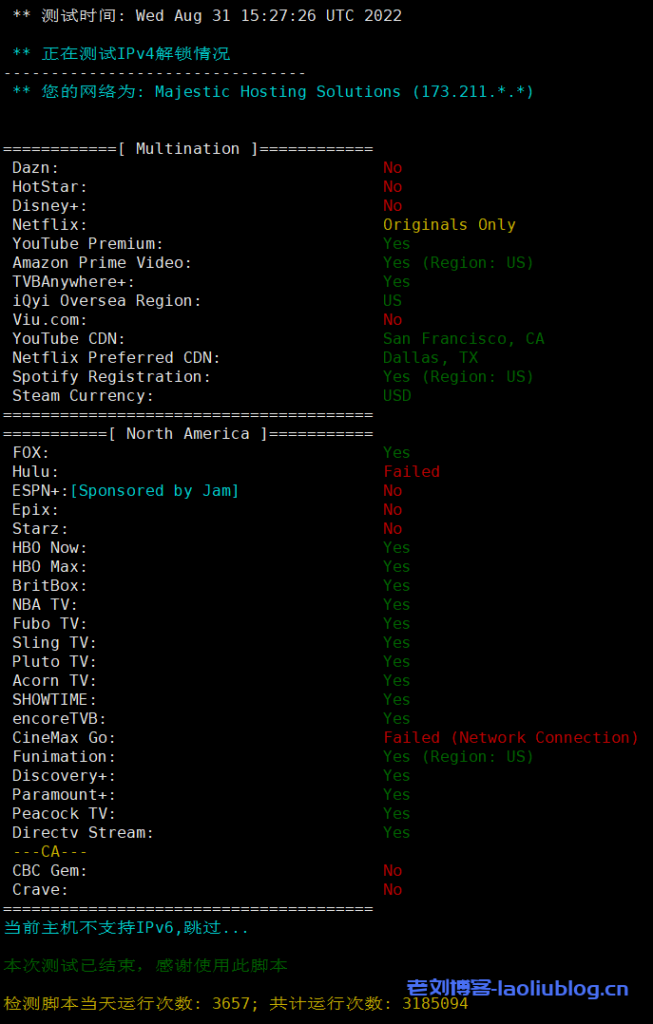Click the Steam Currency USD value
The width and height of the screenshot is (653, 1024).
pos(397,396)
